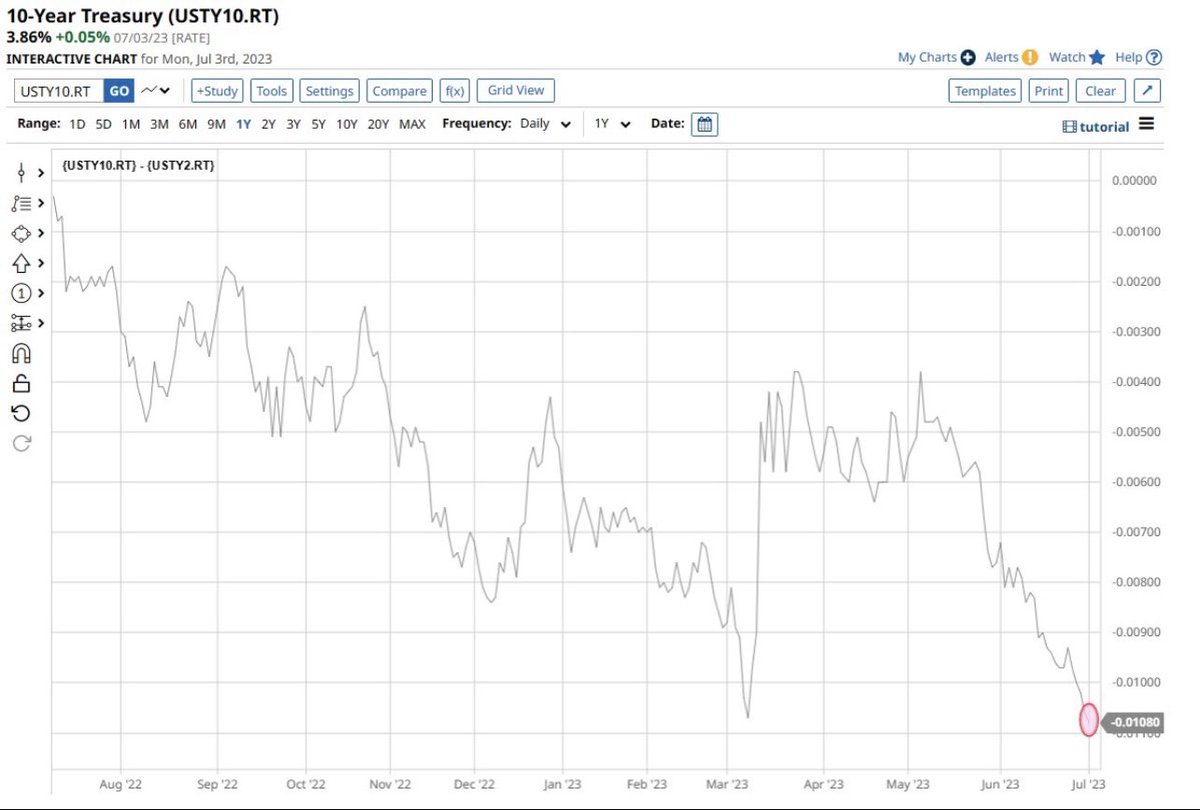Image resolution: width=1200 pixels, height=810 pixels.
Task: Click the Alerts exclamation icon
Action: (1030, 58)
